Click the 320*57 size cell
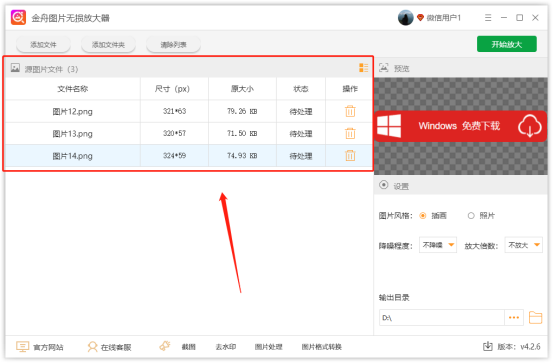Viewport: 553px width, 364px height. click(x=174, y=134)
